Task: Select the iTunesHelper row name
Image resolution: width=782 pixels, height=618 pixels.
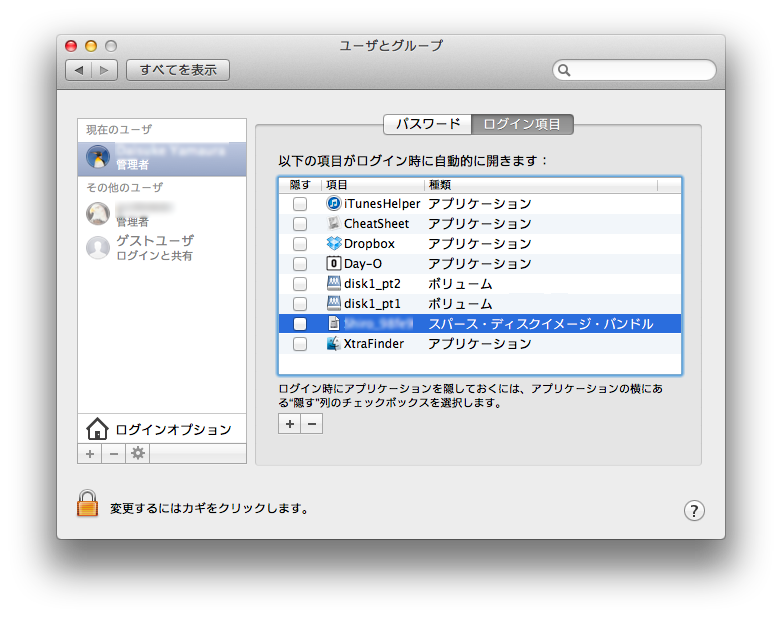Action: (x=382, y=204)
